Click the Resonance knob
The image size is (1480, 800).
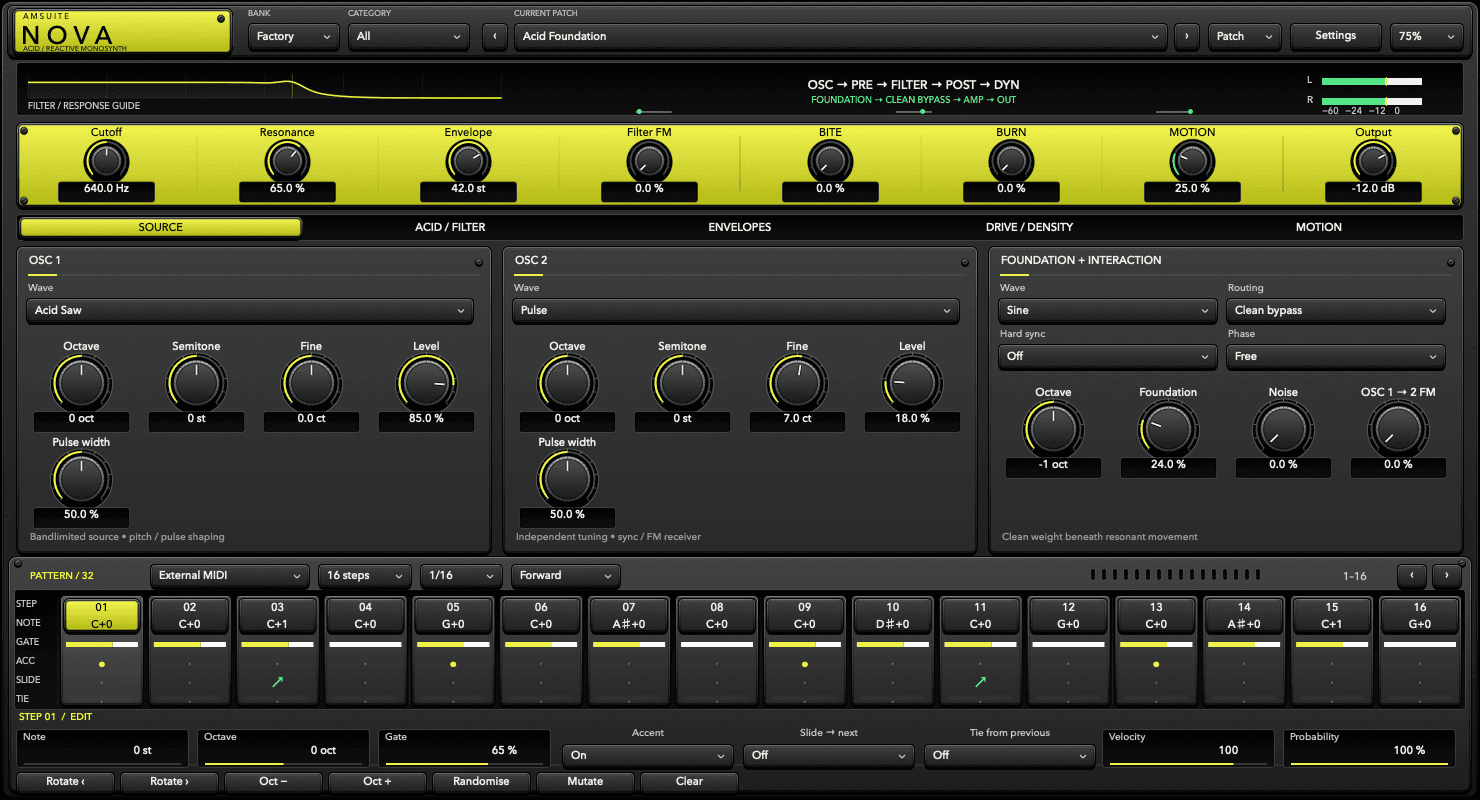pos(287,160)
